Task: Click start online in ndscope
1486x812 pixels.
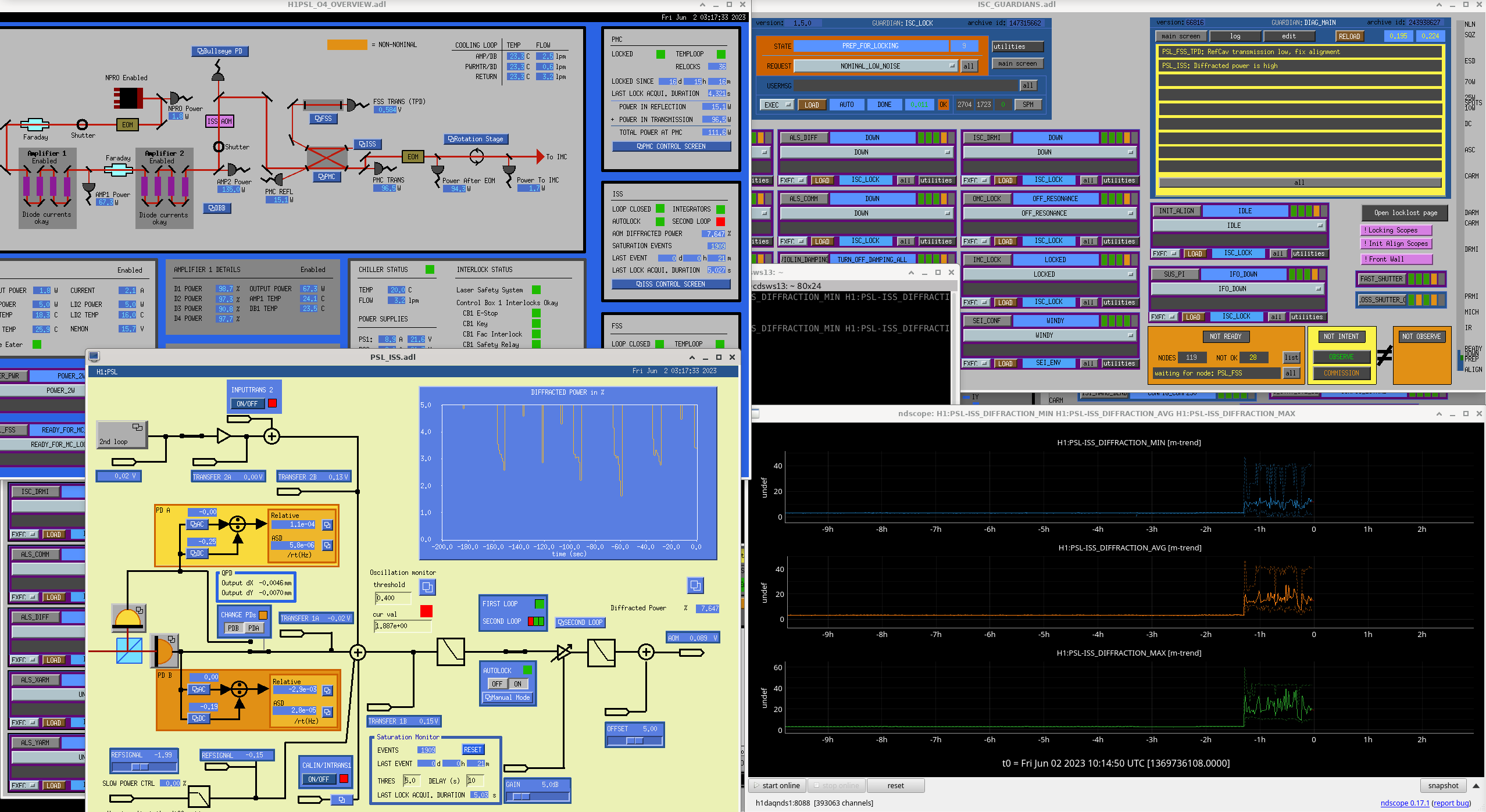Action: [777, 785]
